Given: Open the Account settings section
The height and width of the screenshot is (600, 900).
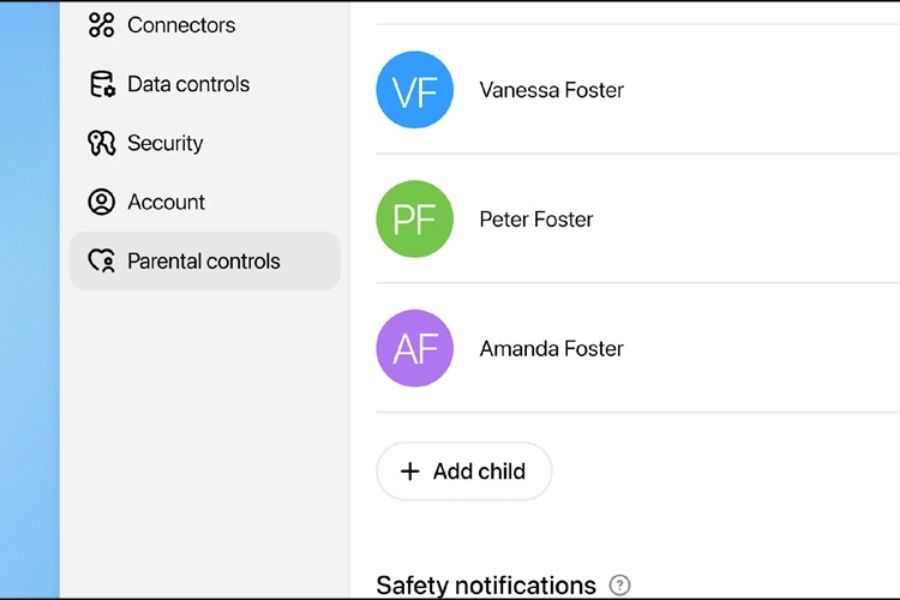Looking at the screenshot, I should (x=166, y=202).
